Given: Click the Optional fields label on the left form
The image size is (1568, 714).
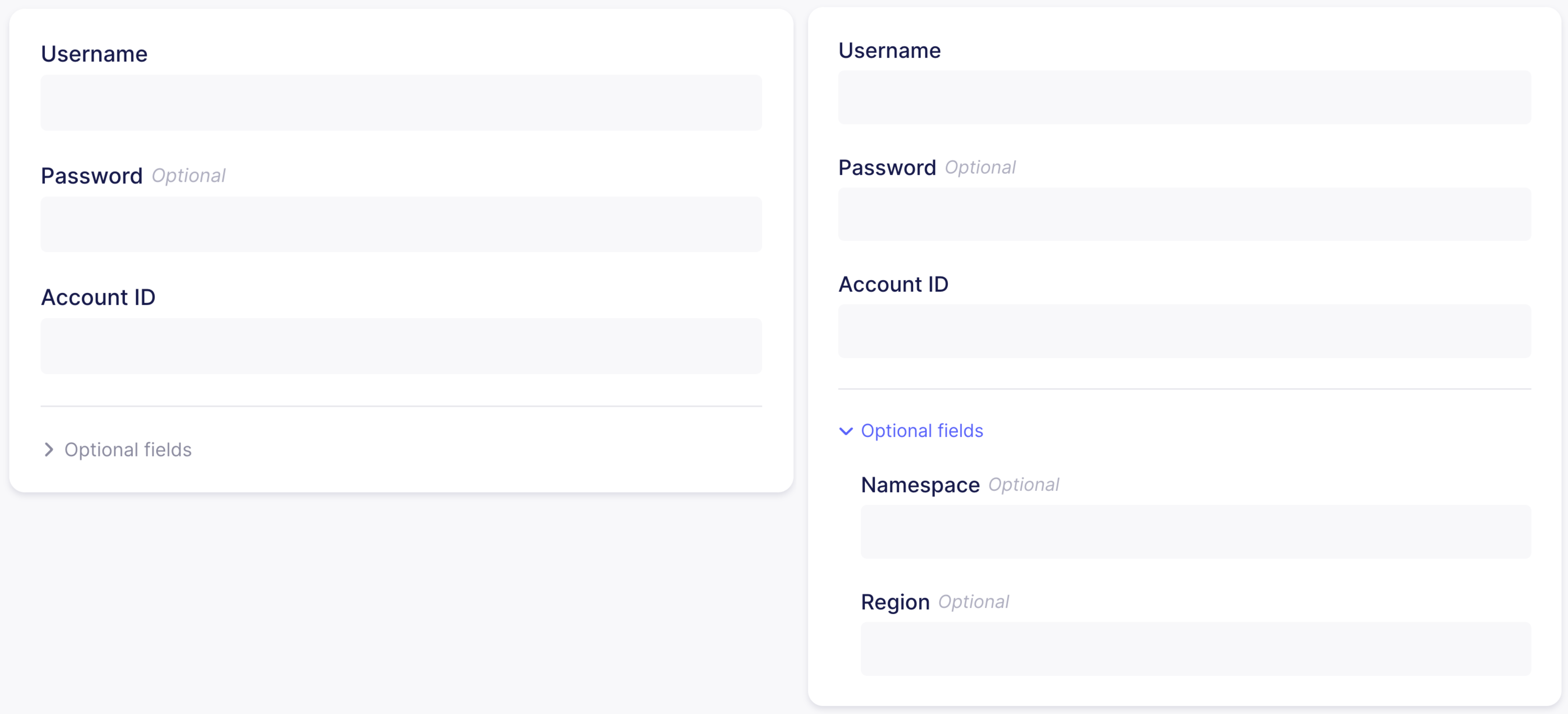Looking at the screenshot, I should 128,450.
